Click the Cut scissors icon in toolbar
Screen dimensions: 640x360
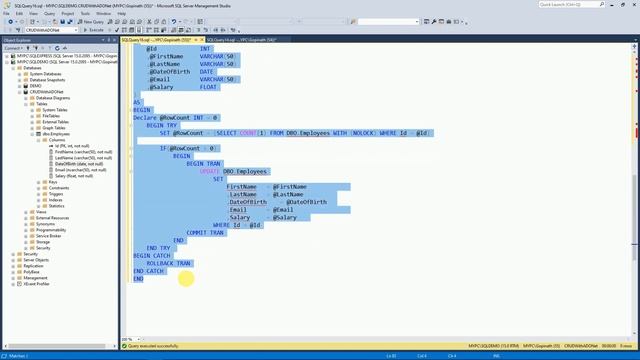(149, 22)
